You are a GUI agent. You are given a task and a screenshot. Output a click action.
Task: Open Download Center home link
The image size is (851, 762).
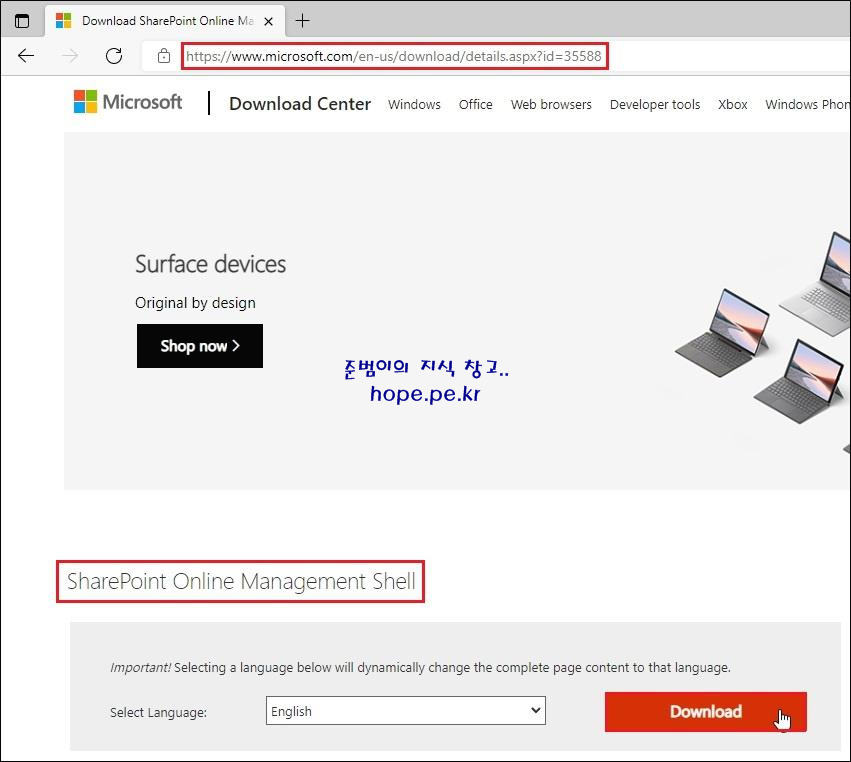[x=300, y=104]
